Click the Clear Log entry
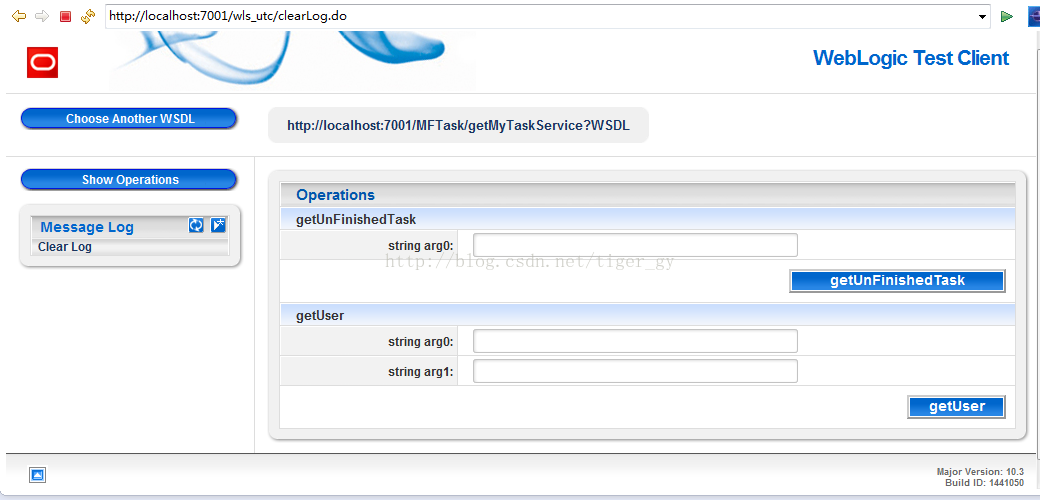This screenshot has height=500, width=1040. click(x=65, y=247)
